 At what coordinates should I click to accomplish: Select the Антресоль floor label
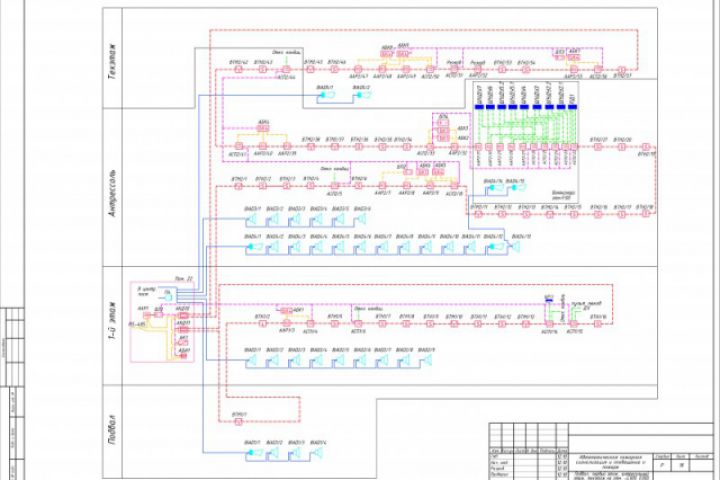coord(112,193)
